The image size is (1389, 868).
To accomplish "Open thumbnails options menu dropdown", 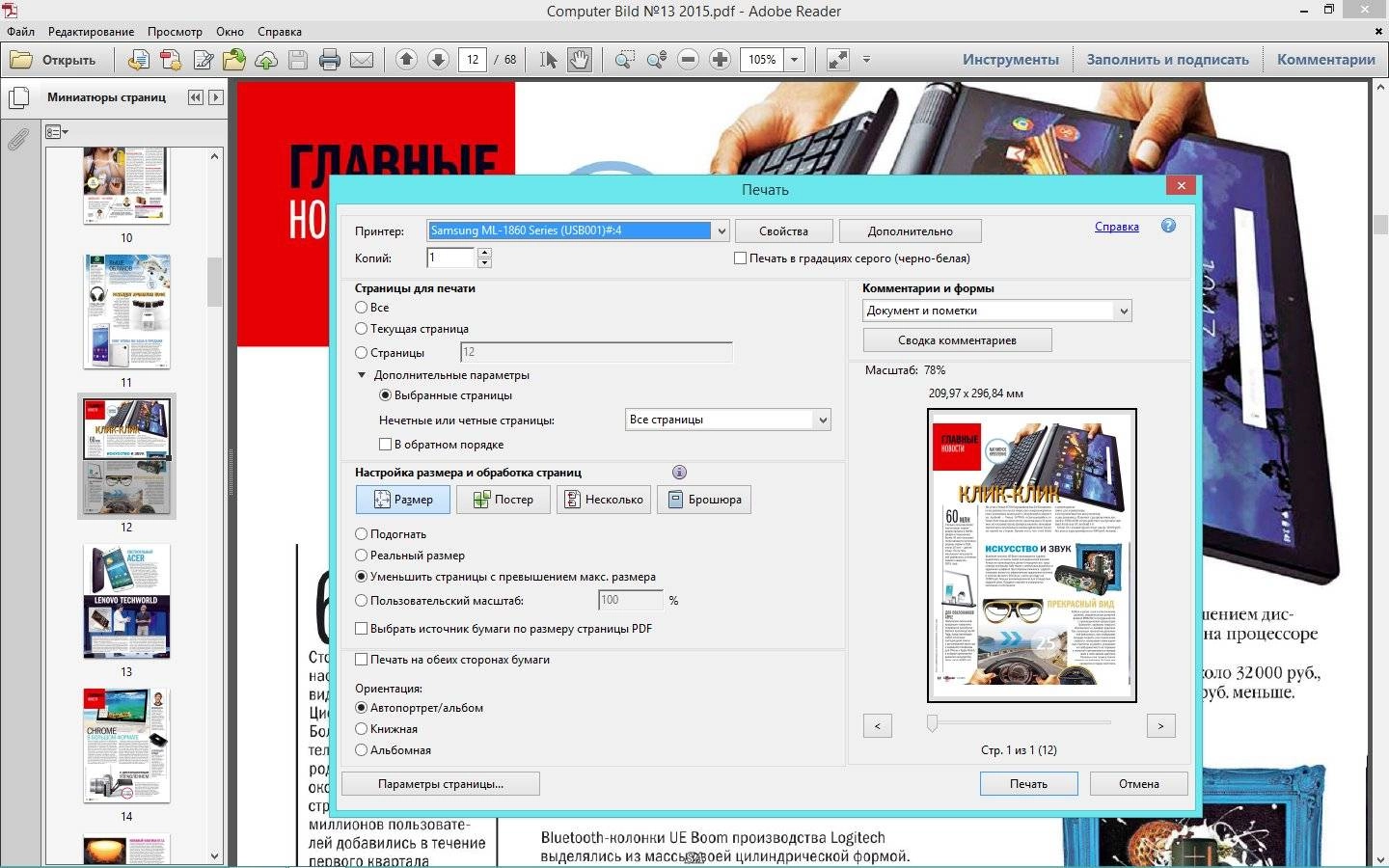I will coord(57,132).
